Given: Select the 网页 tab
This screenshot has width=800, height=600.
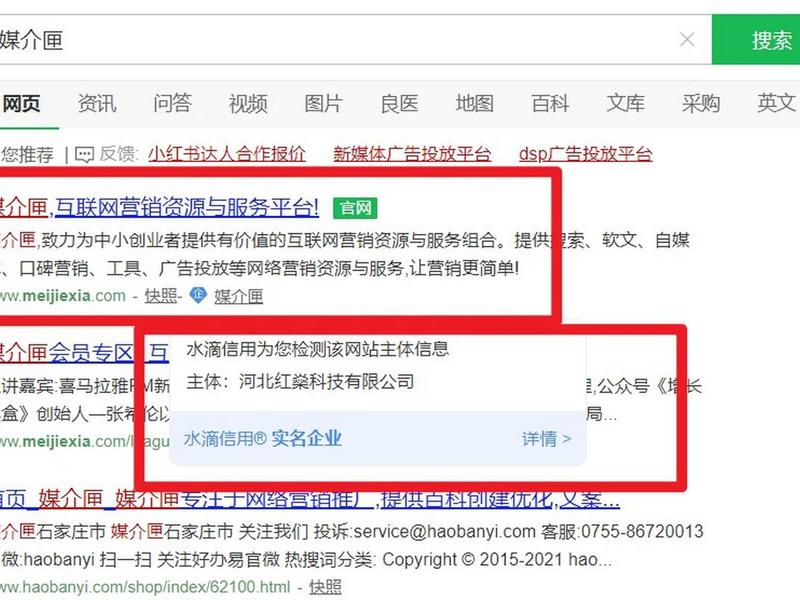Looking at the screenshot, I should pyautogui.click(x=21, y=104).
